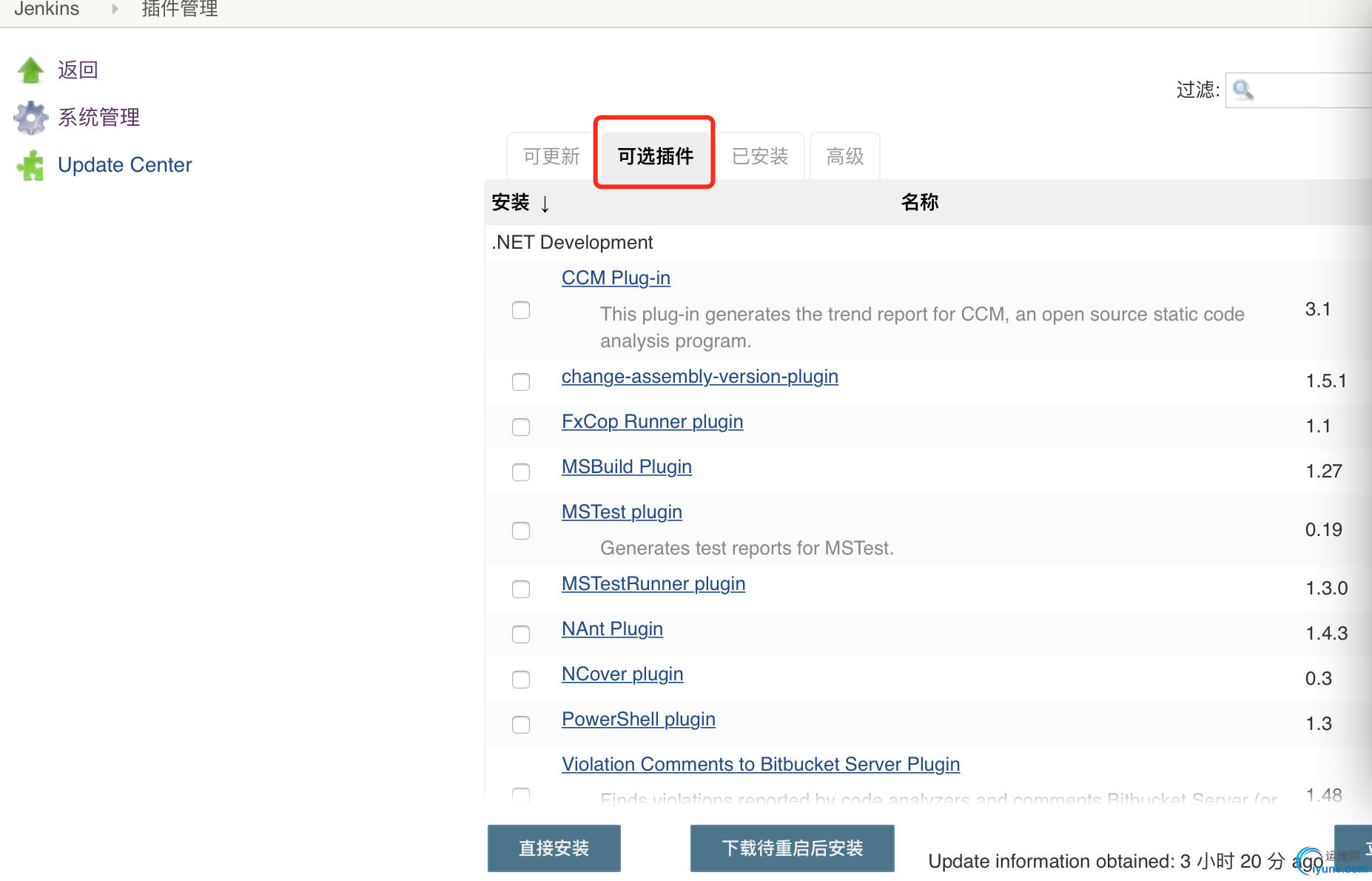Click version 1.27 for MSBuild Plugin
The height and width of the screenshot is (881, 1372).
(x=1324, y=472)
